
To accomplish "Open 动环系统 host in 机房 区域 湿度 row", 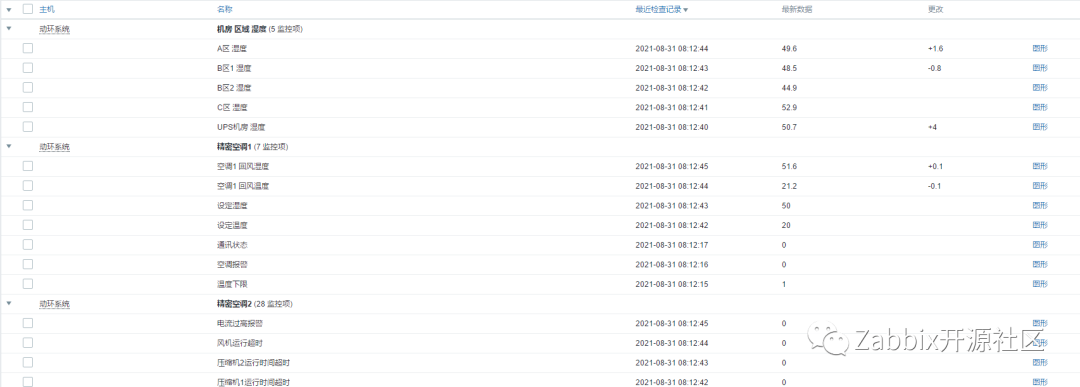I will (54, 30).
